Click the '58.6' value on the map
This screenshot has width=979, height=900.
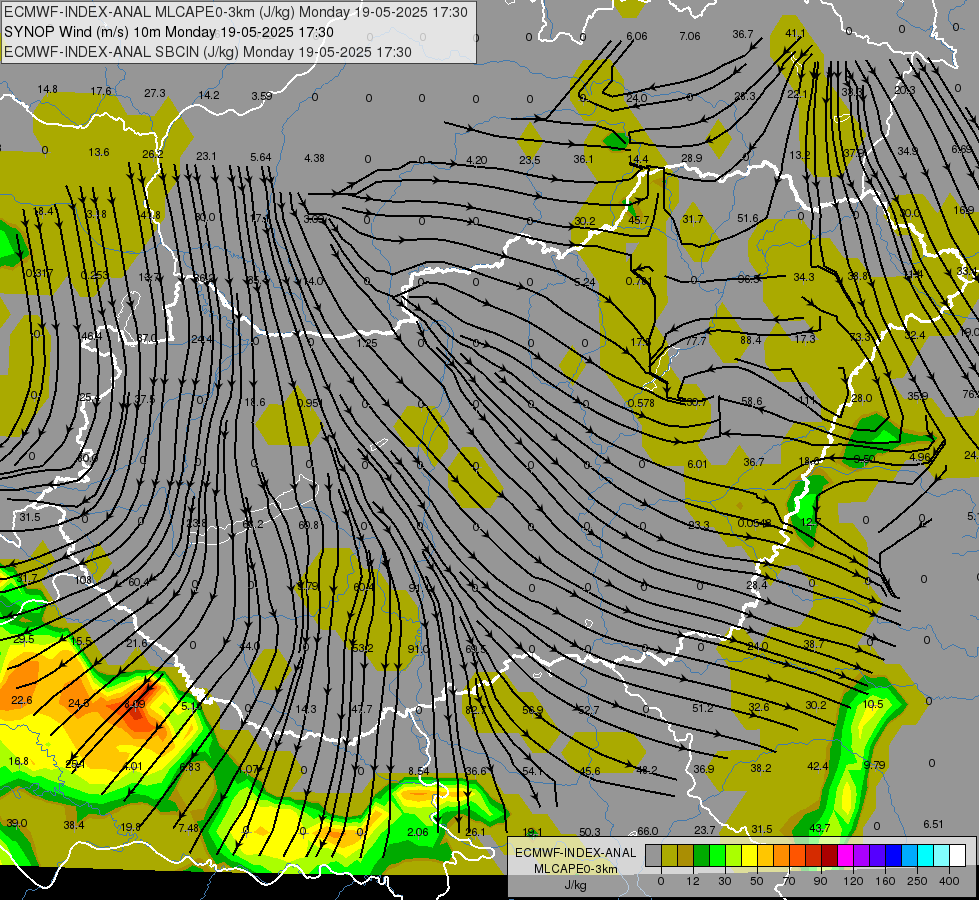(752, 401)
